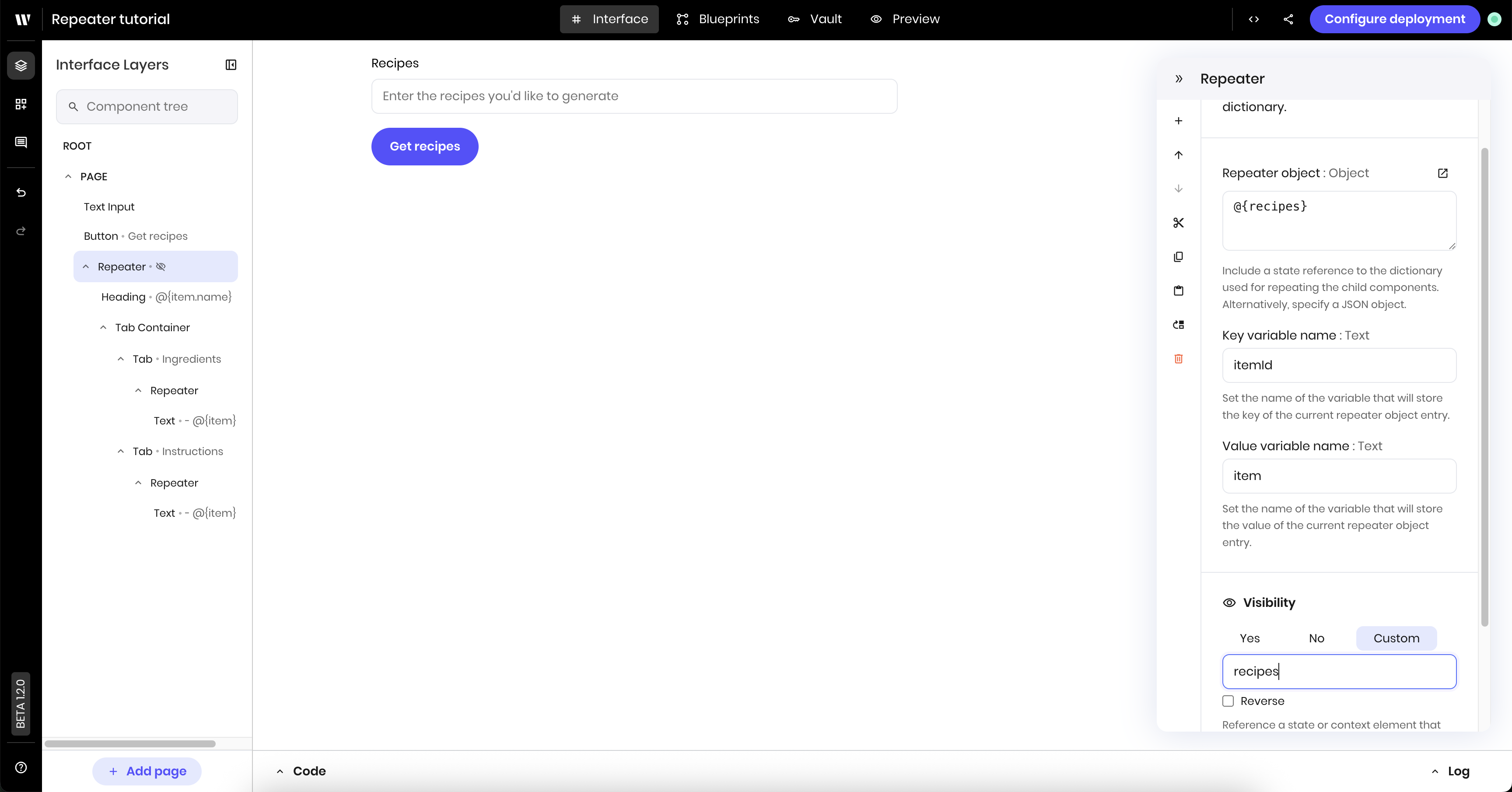1512x792 pixels.
Task: Click the Recipes text input field
Action: pyautogui.click(x=634, y=96)
